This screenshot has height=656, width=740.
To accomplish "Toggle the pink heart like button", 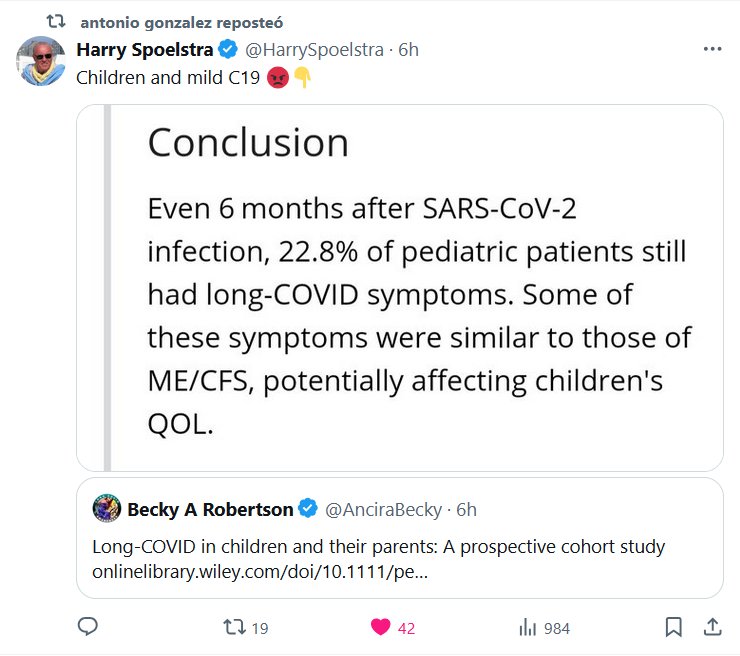I will [x=381, y=627].
